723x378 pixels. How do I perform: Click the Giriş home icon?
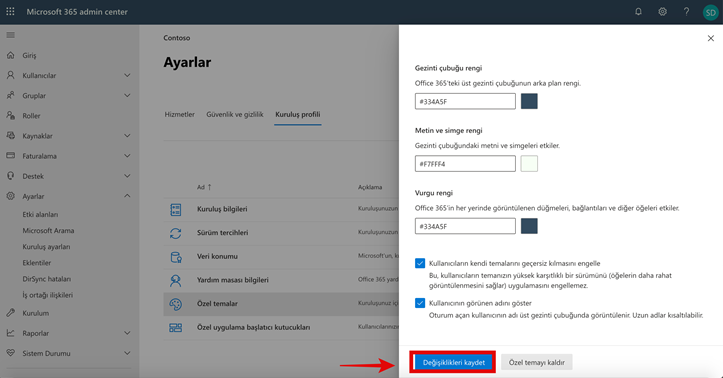[11, 55]
